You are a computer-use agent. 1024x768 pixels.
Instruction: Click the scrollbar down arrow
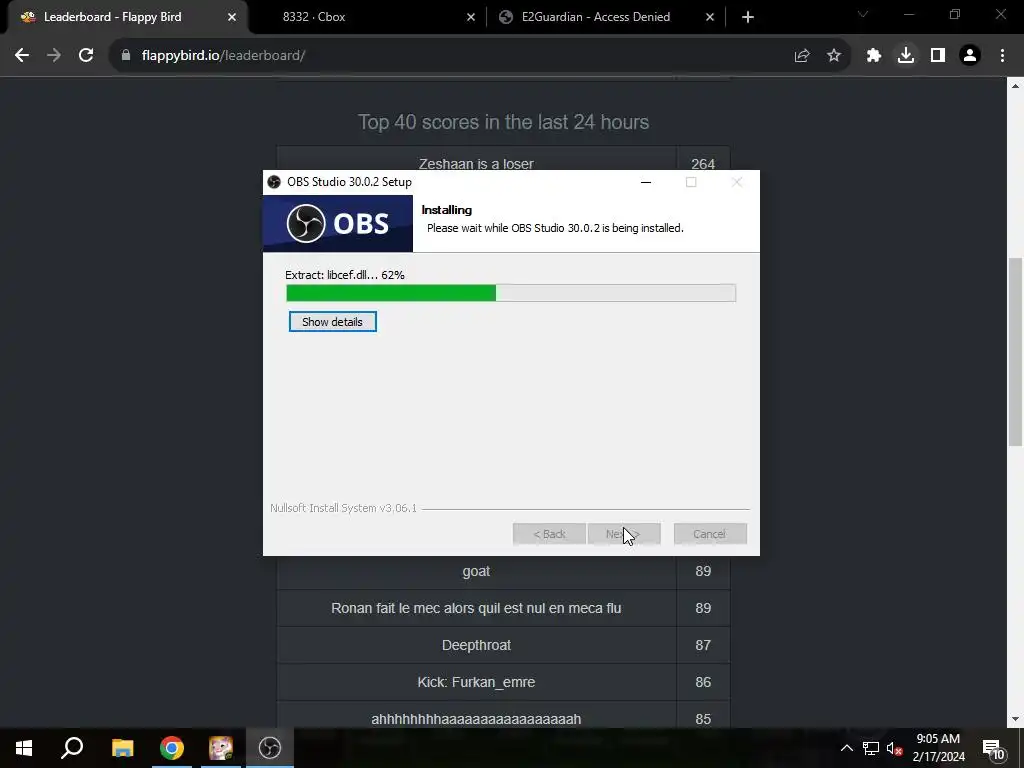1016,719
